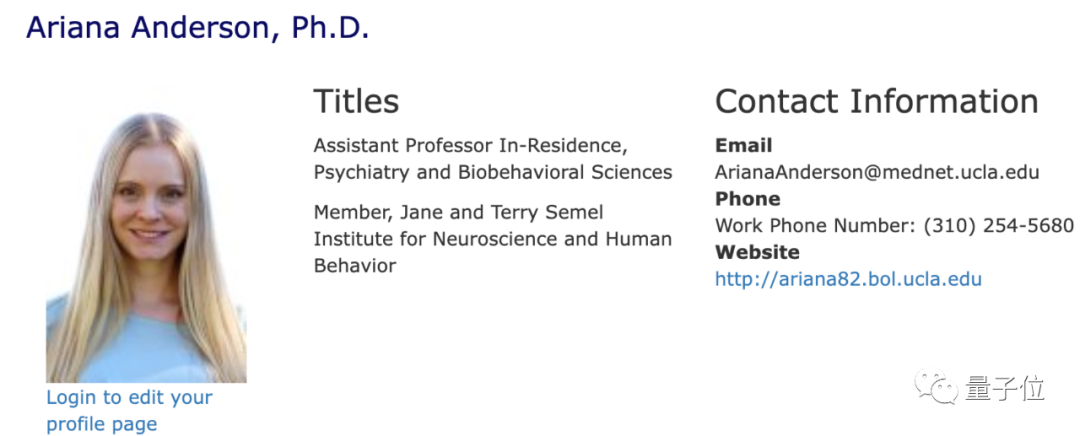Click the Ph.D. suffix in the page heading
Screen dimensions: 1080x436
[330, 28]
